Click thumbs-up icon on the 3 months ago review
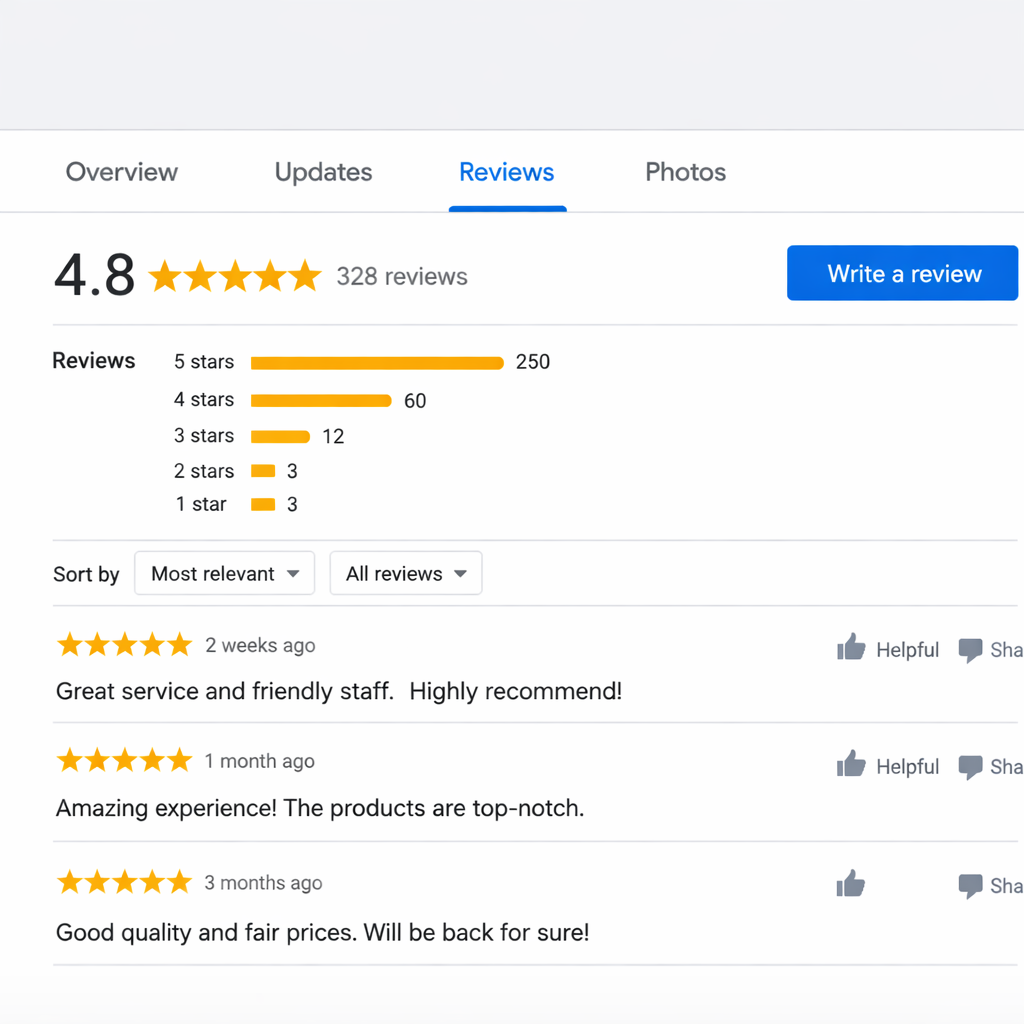This screenshot has height=1024, width=1024. pyautogui.click(x=851, y=884)
